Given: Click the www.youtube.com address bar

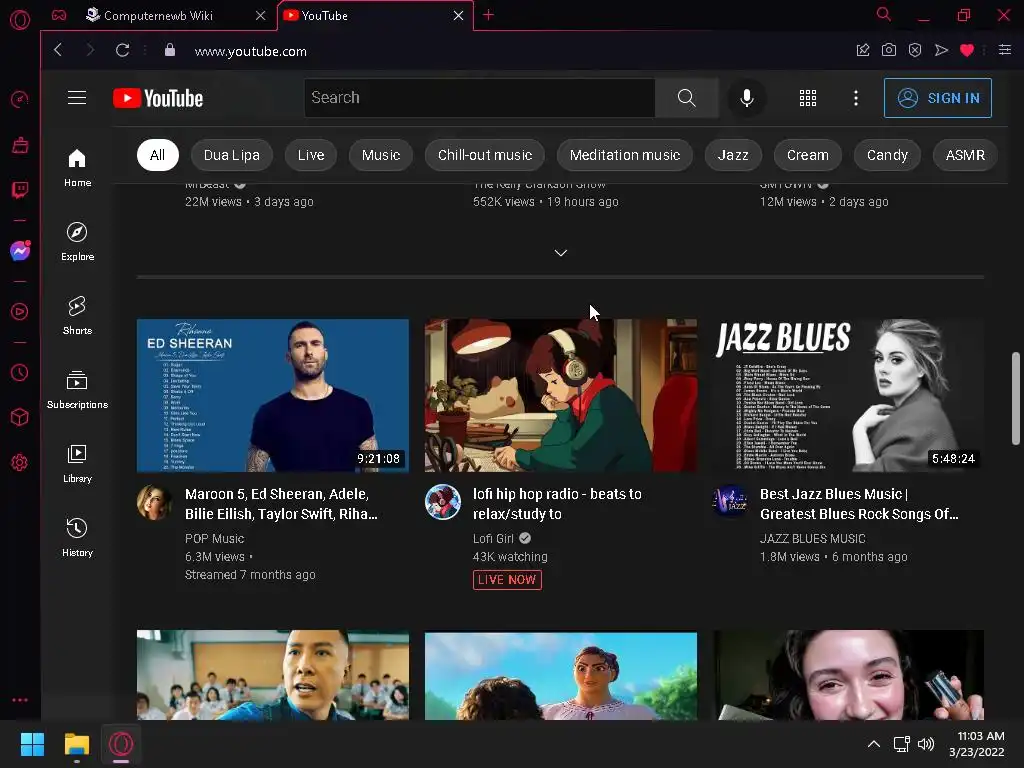Looking at the screenshot, I should point(250,51).
